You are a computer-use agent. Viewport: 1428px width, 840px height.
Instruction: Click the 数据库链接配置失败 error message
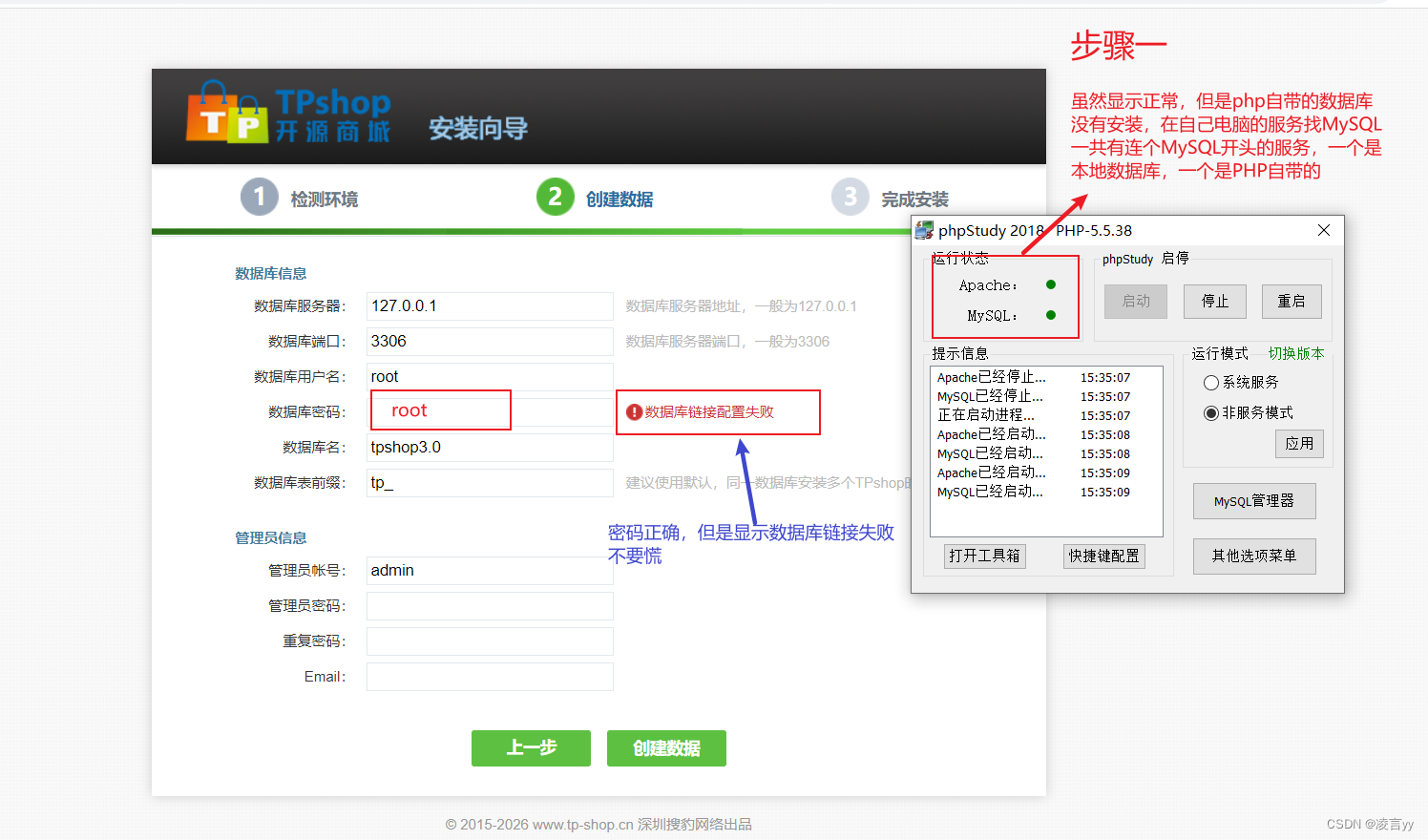click(x=709, y=412)
